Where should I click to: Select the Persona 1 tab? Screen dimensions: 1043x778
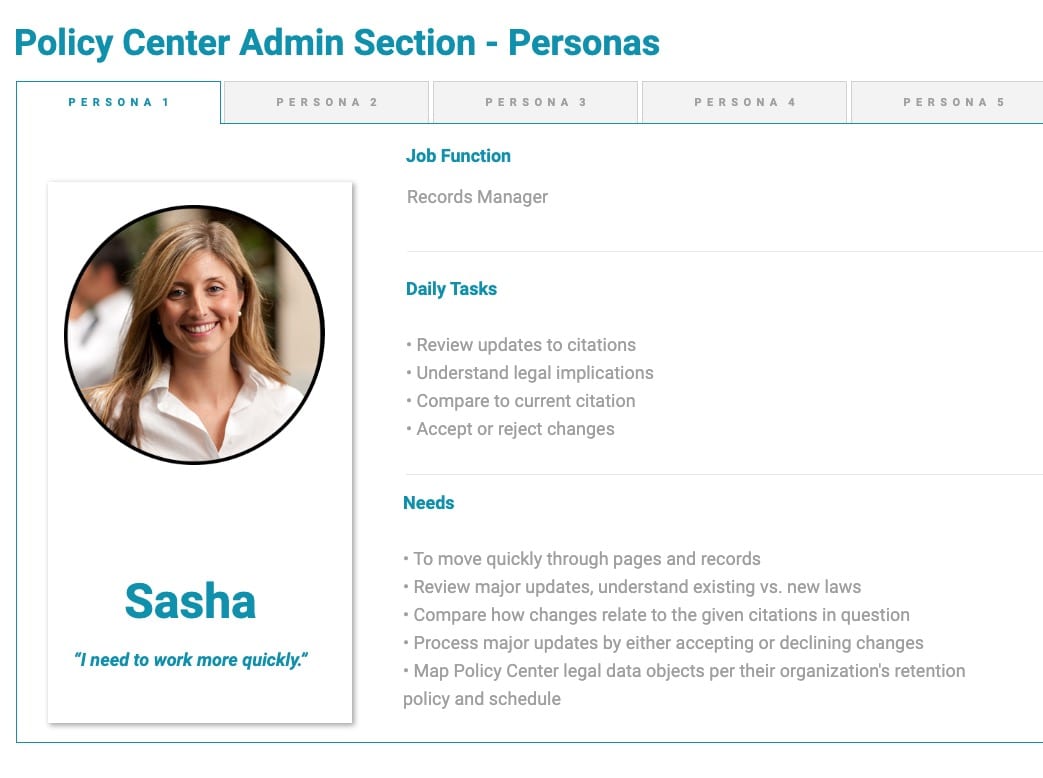(118, 102)
